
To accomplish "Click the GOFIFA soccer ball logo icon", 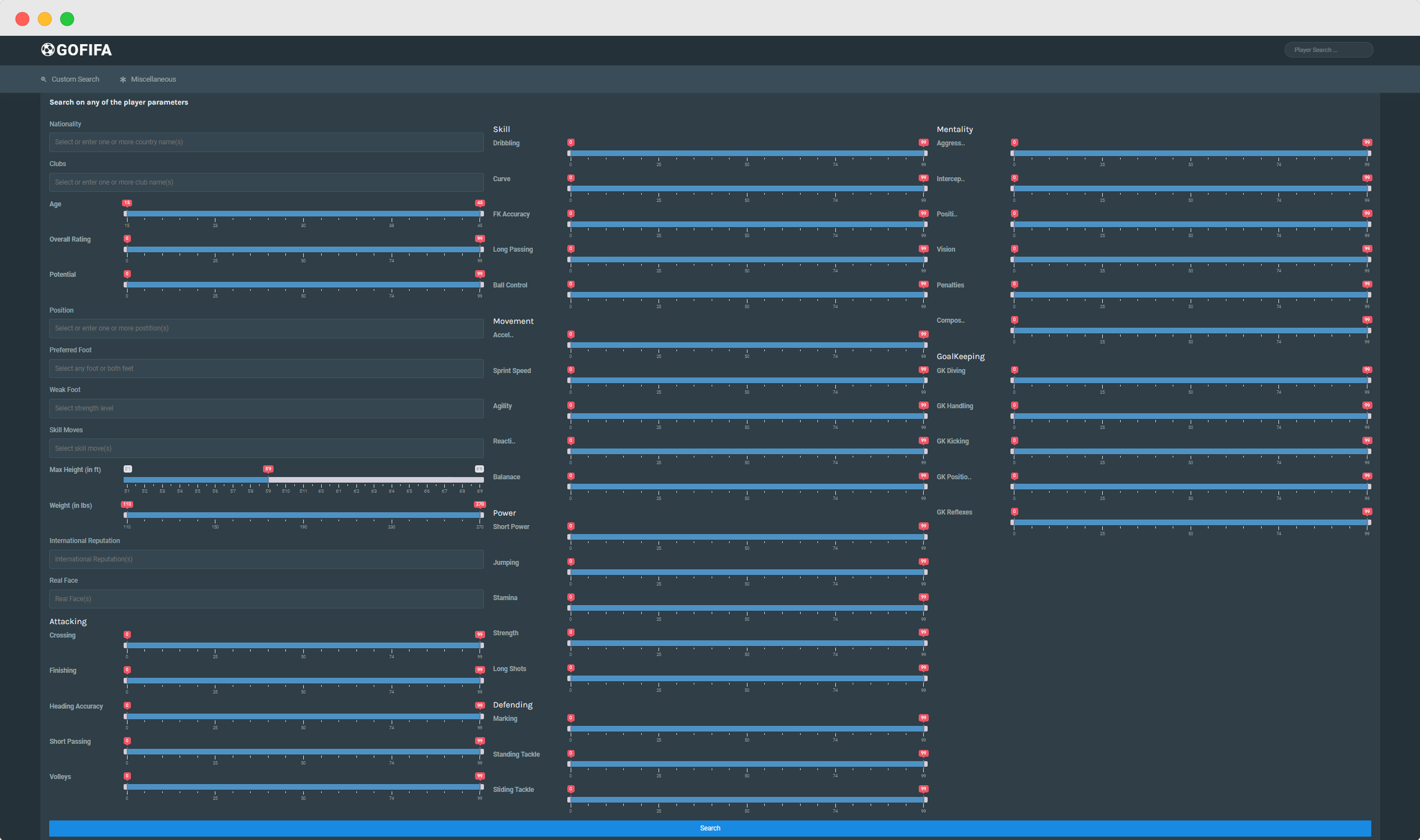I will coord(48,50).
